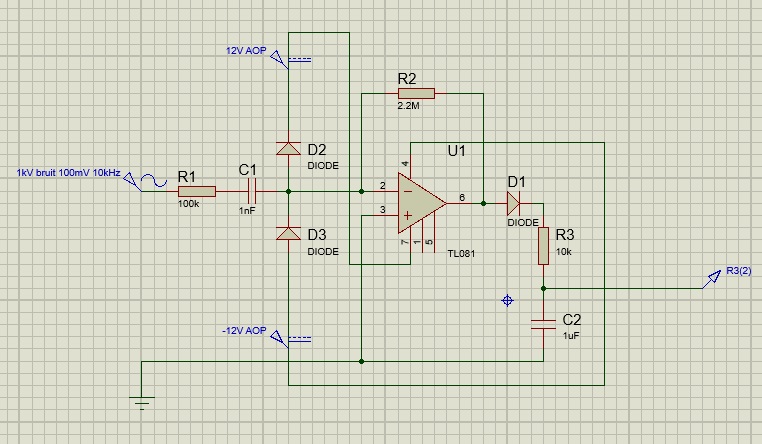762x444 pixels.
Task: Click the 'TL081' part value text
Action: click(x=461, y=253)
